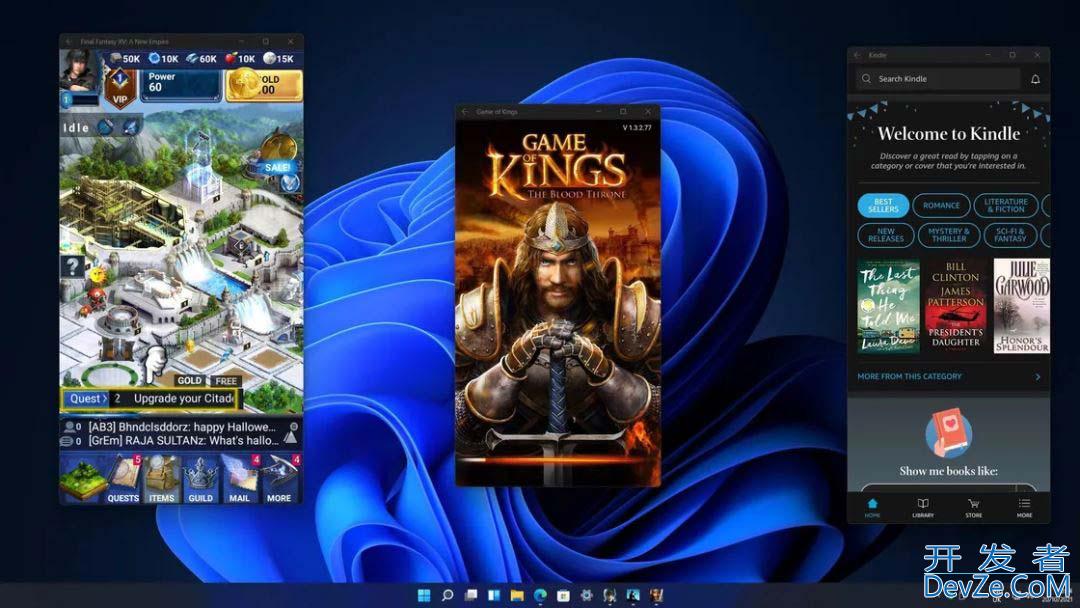
Task: Open the gold balance panel
Action: (x=264, y=85)
